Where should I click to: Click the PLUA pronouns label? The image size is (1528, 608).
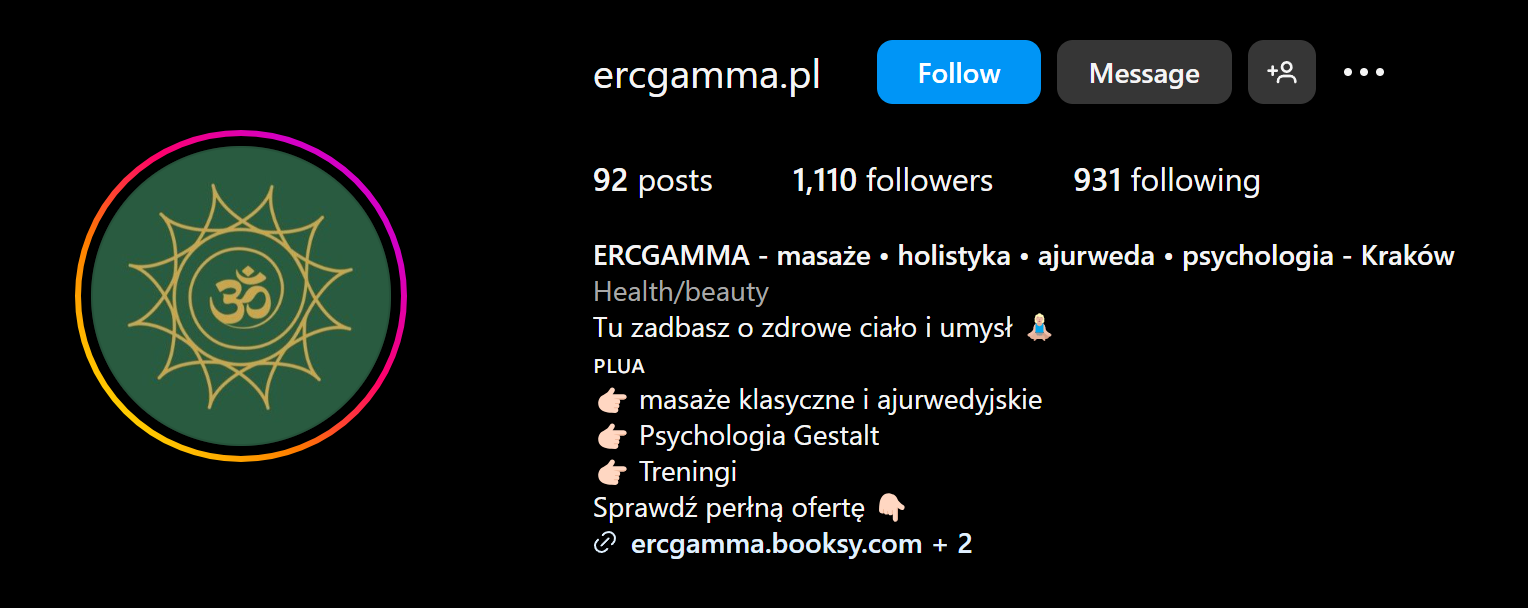pyautogui.click(x=619, y=366)
